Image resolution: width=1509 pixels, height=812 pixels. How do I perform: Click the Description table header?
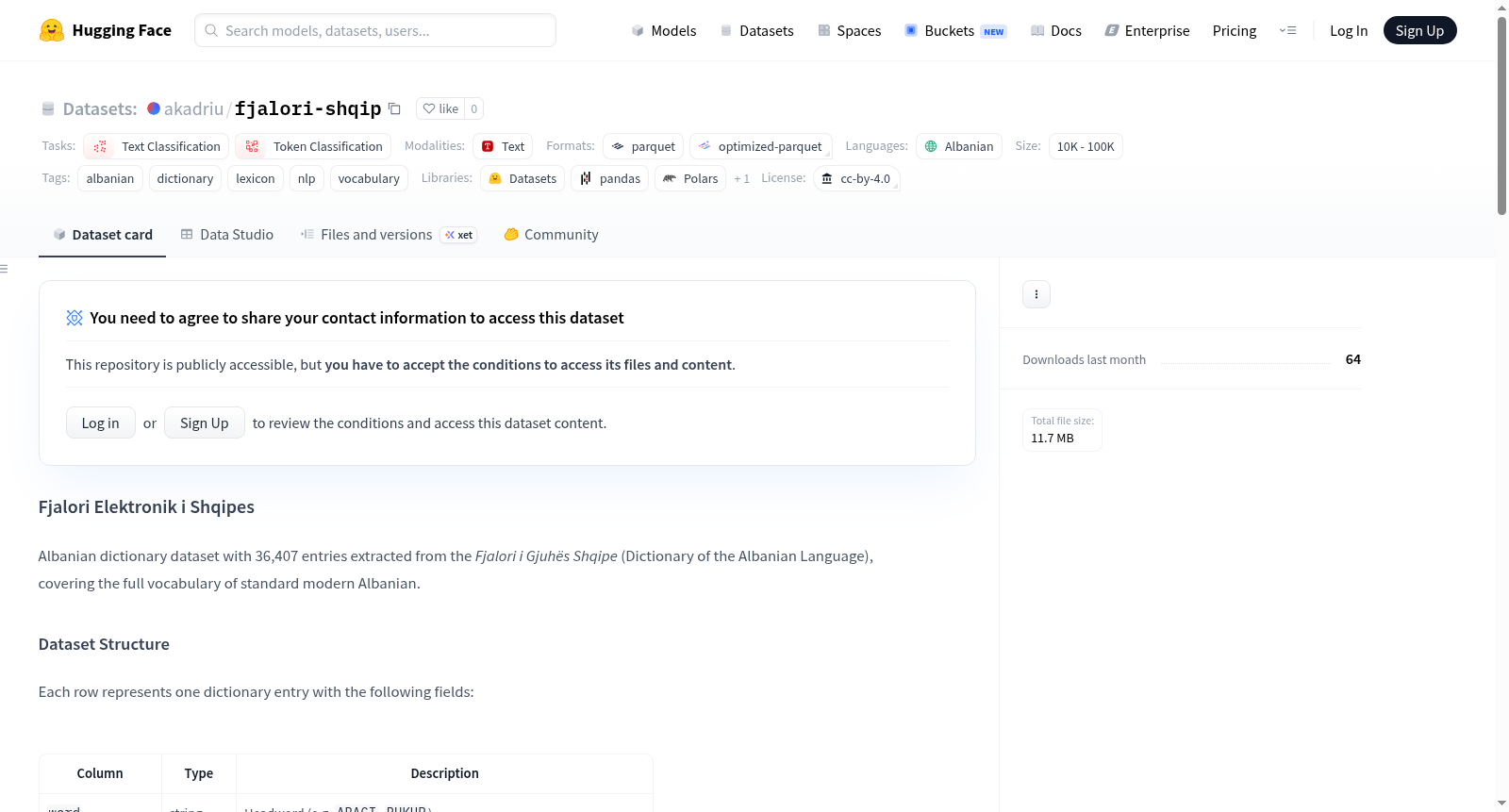(444, 773)
